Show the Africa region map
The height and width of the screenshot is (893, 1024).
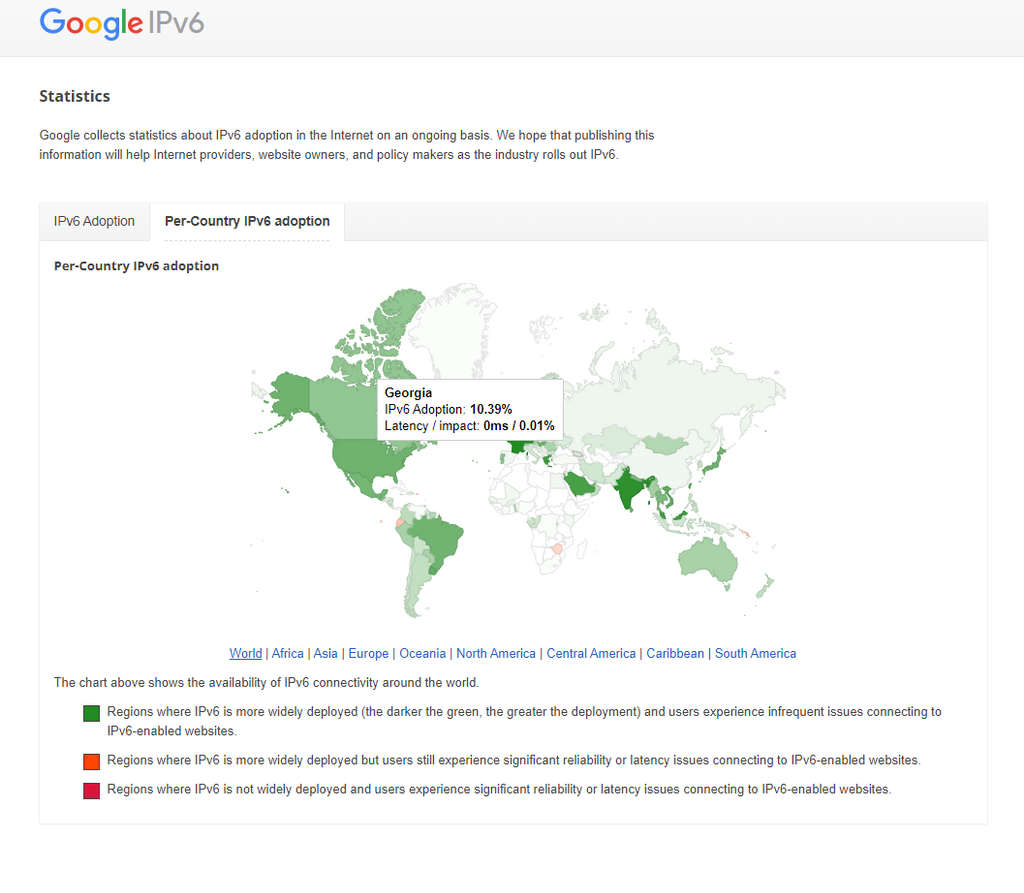(287, 653)
